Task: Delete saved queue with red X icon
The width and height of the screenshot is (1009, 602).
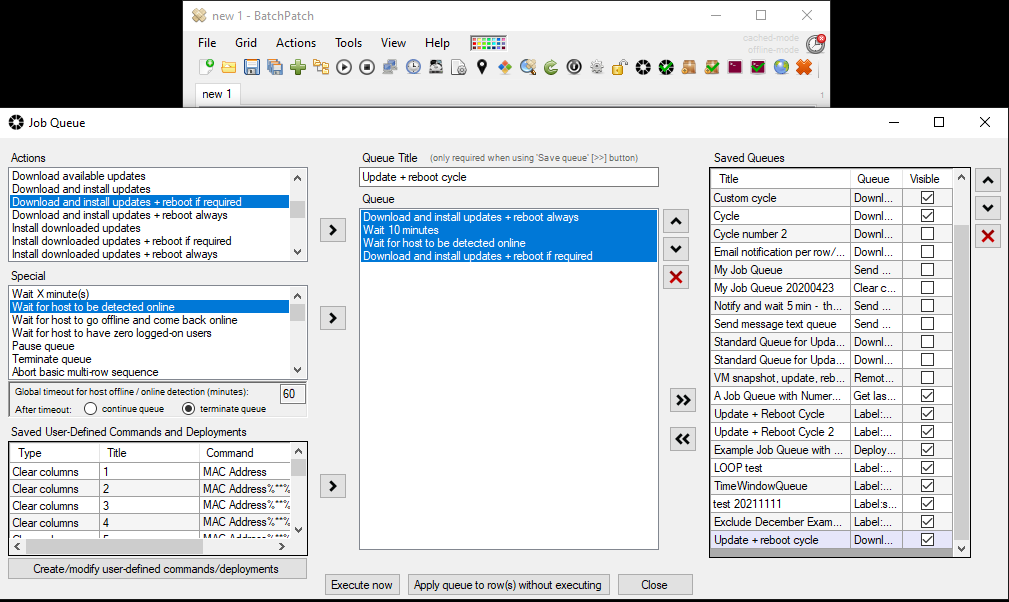Action: (x=988, y=236)
